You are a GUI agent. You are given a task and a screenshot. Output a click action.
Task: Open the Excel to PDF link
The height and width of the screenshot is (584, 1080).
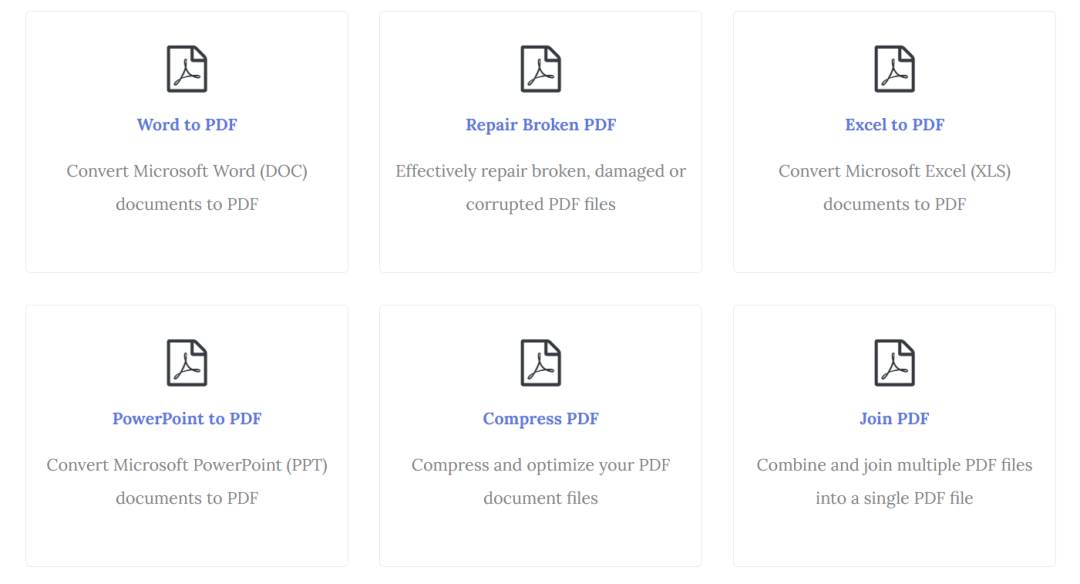point(895,125)
